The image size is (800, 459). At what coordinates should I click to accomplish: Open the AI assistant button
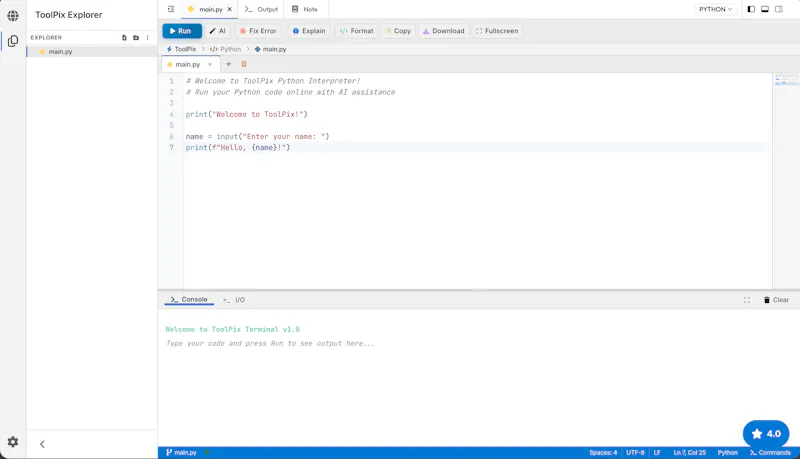[x=218, y=31]
